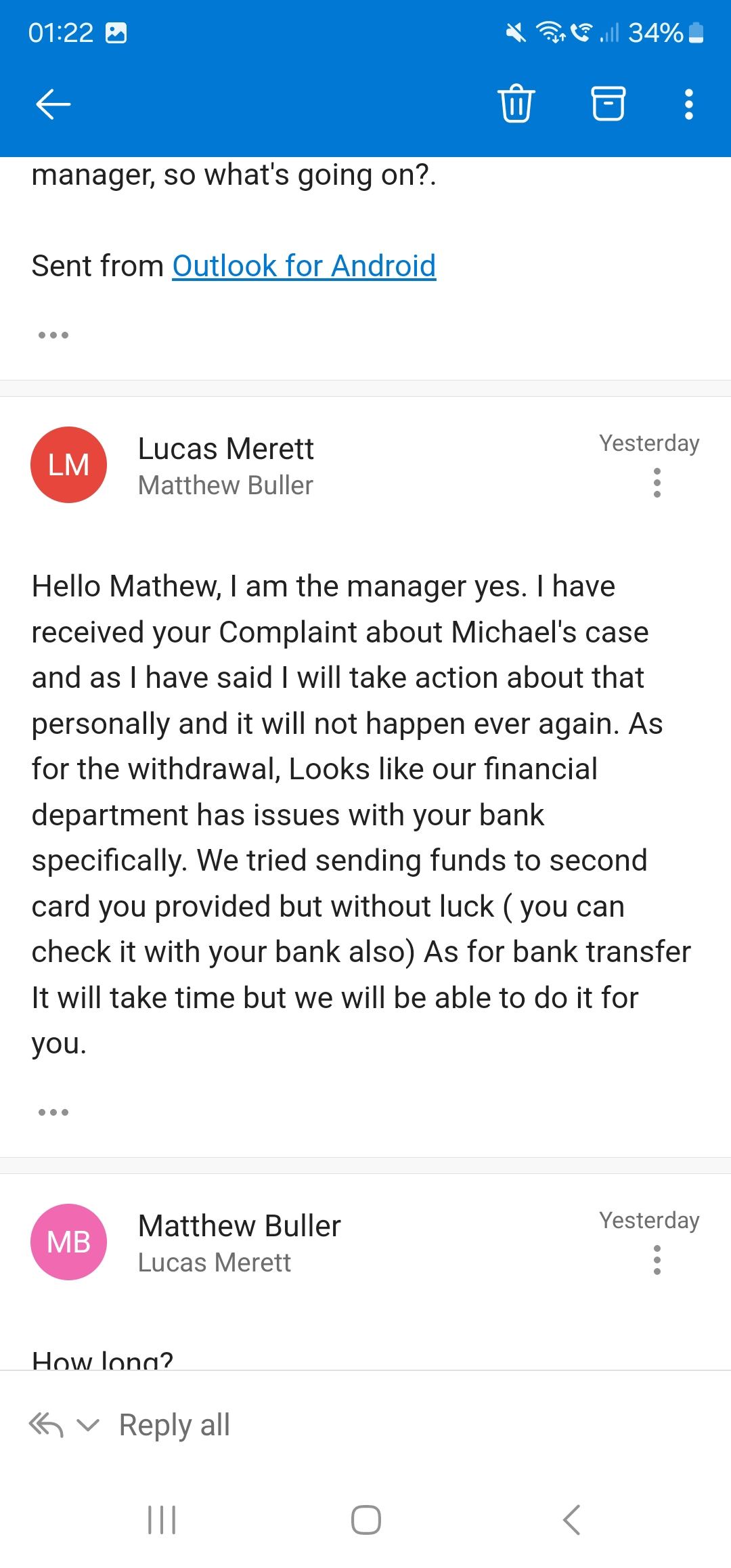Open the overflow menu in the top bar

tap(688, 104)
